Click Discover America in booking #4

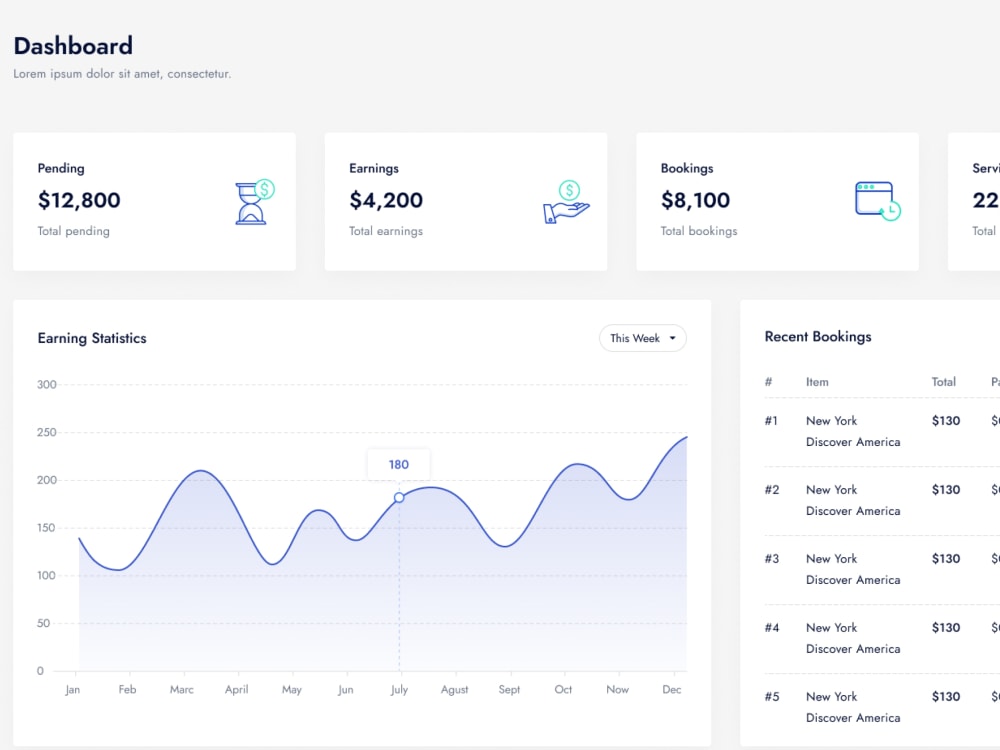(x=853, y=649)
